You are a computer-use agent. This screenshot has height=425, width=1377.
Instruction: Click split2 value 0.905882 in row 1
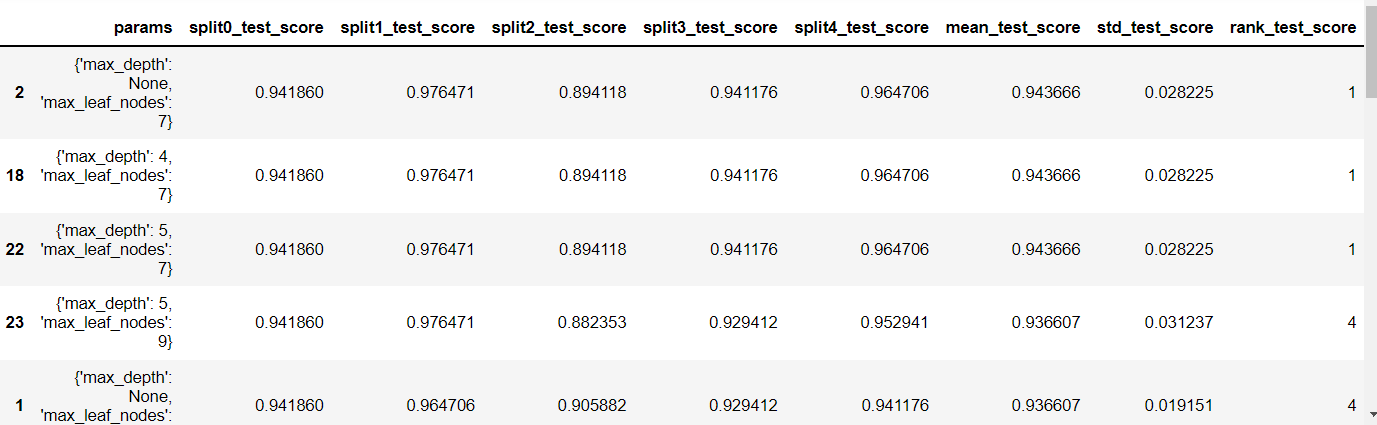tap(593, 405)
